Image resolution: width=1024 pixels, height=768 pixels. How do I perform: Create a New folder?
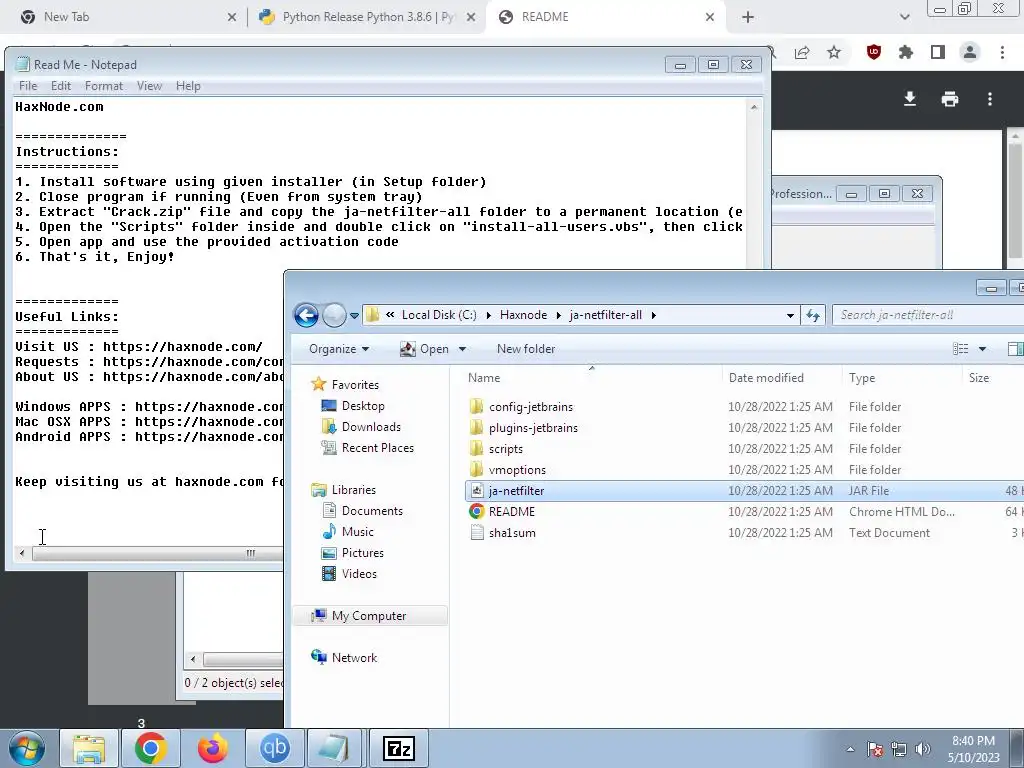click(x=526, y=349)
